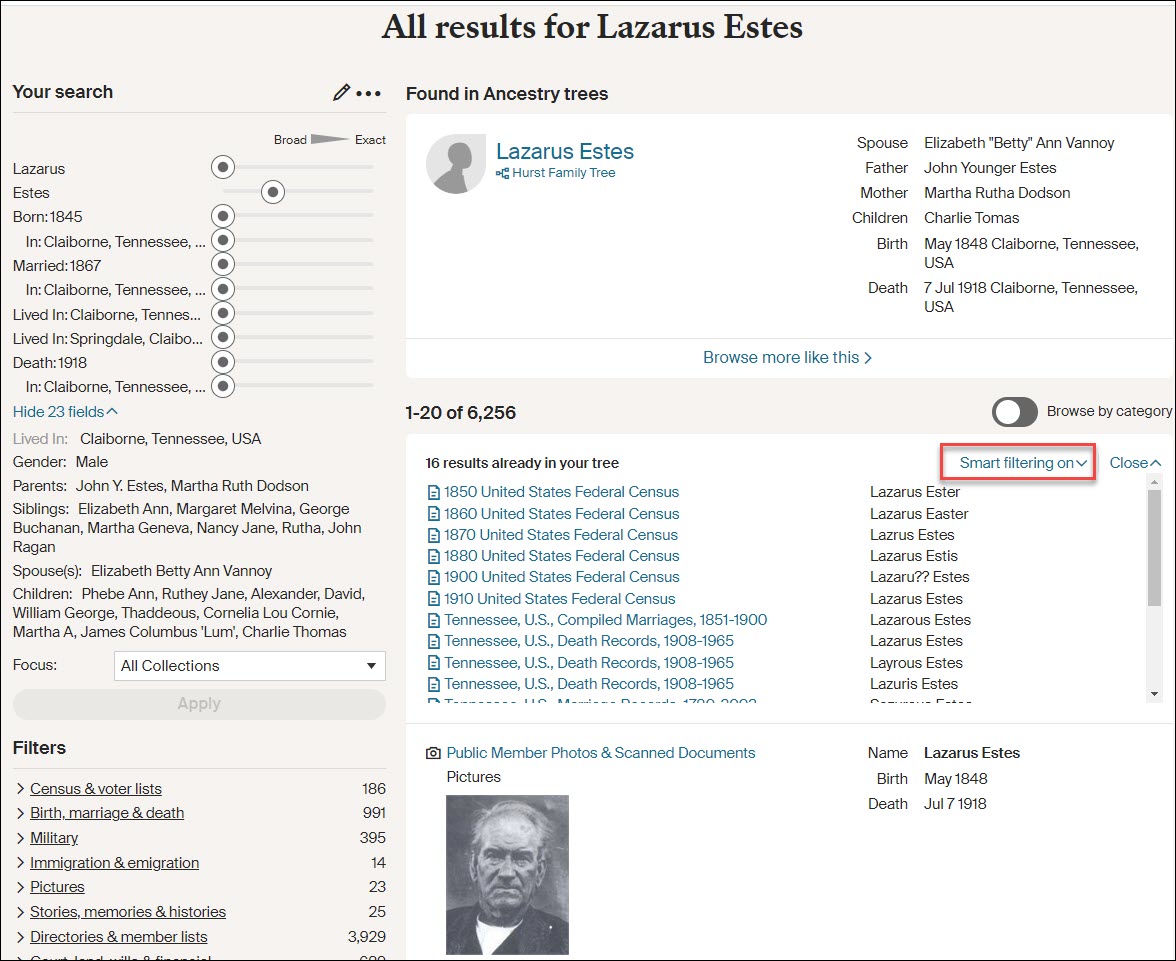Adjust the Estes surname slider handle
Image resolution: width=1176 pixels, height=961 pixels.
pos(273,192)
